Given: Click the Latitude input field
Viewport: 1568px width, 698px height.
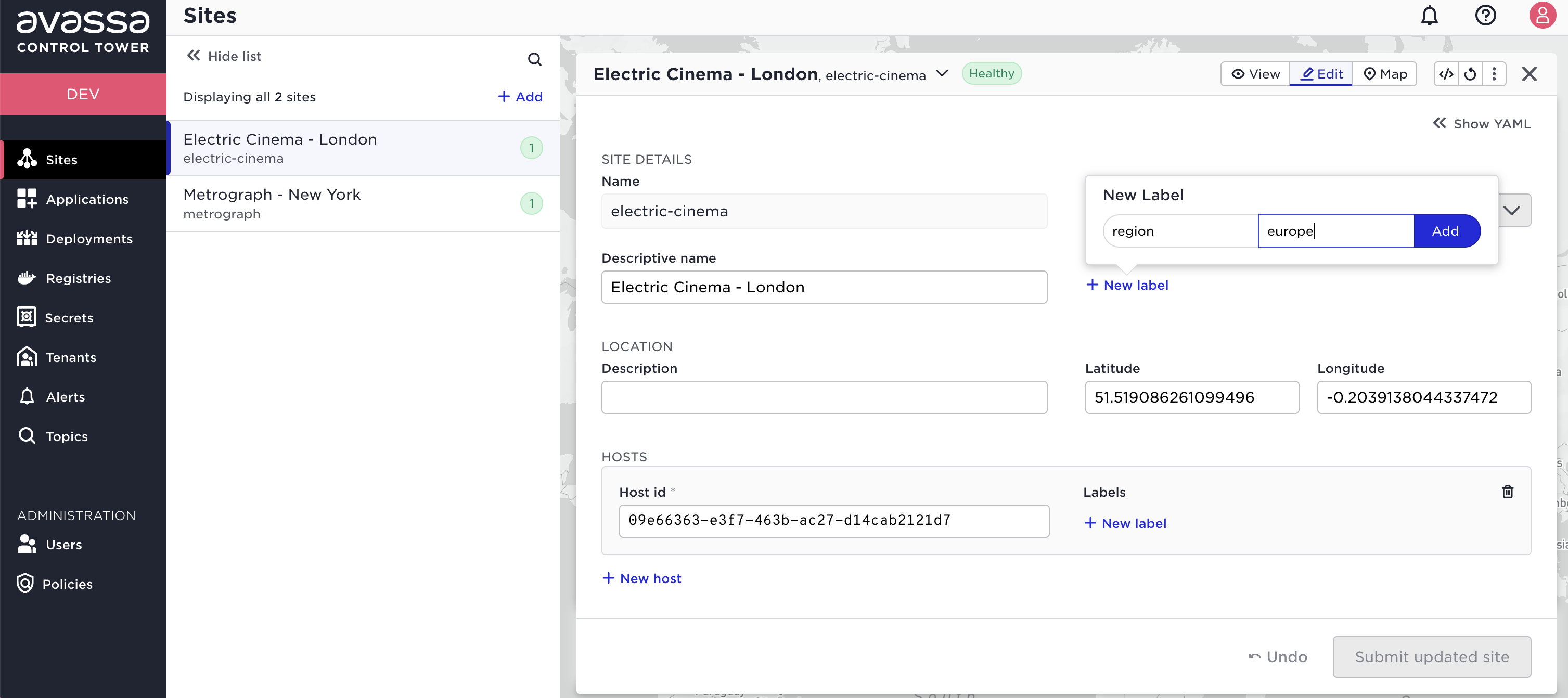Looking at the screenshot, I should tap(1192, 397).
